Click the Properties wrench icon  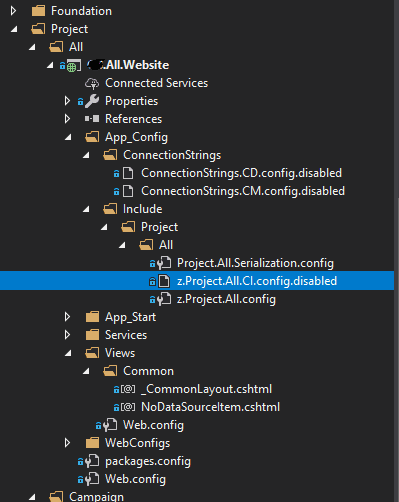tap(92, 101)
